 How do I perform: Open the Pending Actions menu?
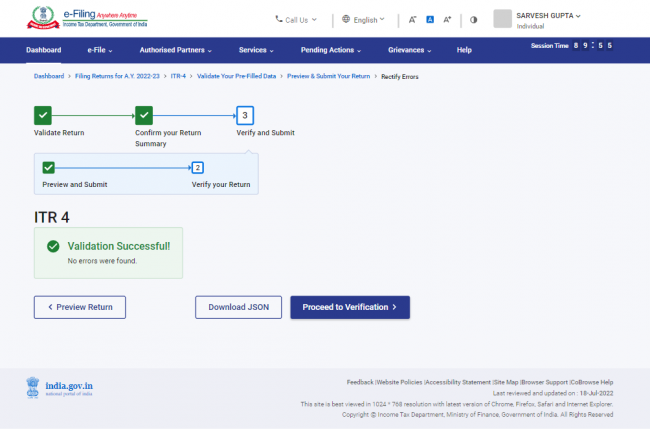point(329,50)
